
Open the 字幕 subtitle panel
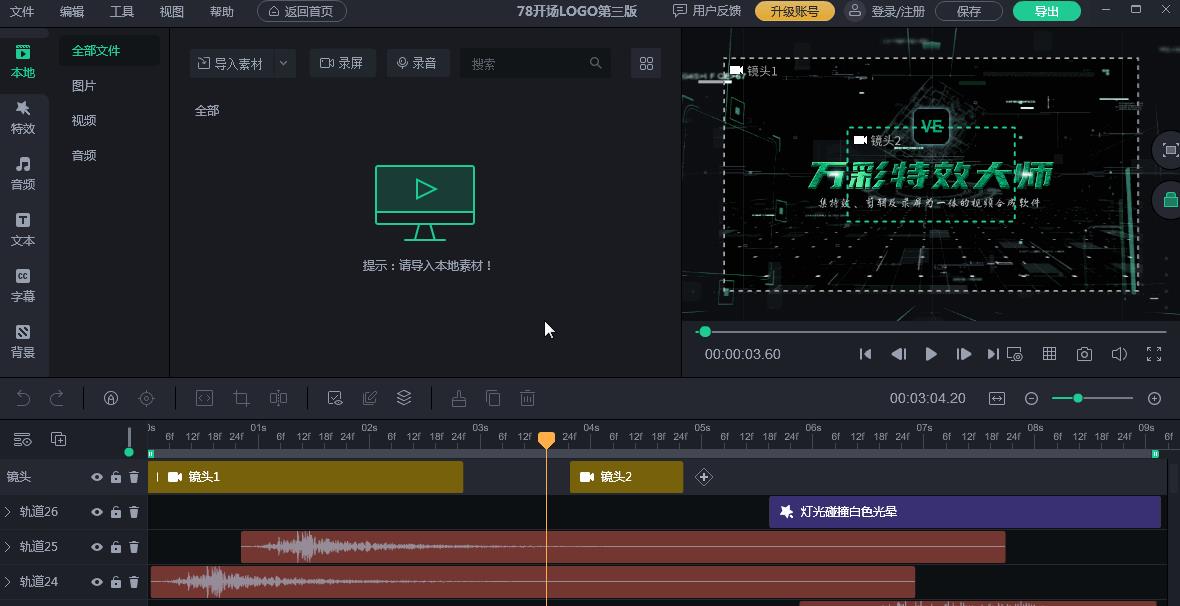point(23,285)
